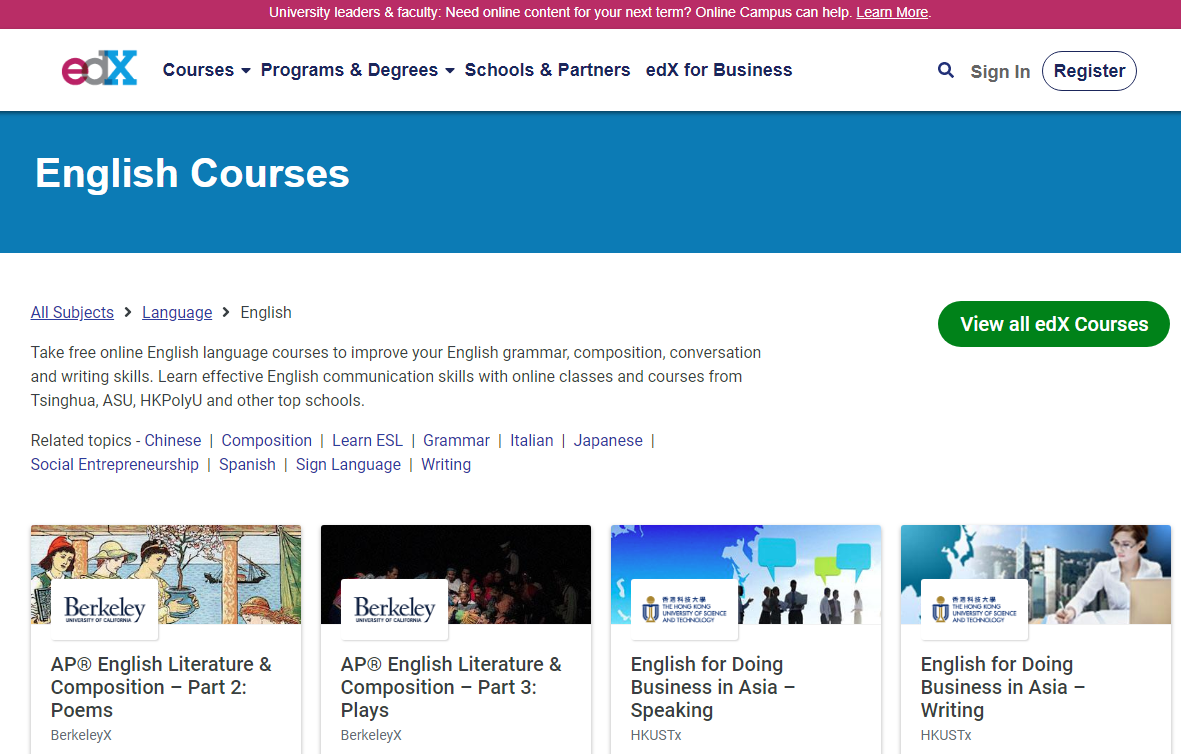
Task: Click BerkeleyX label under Poems course
Action: coord(81,735)
